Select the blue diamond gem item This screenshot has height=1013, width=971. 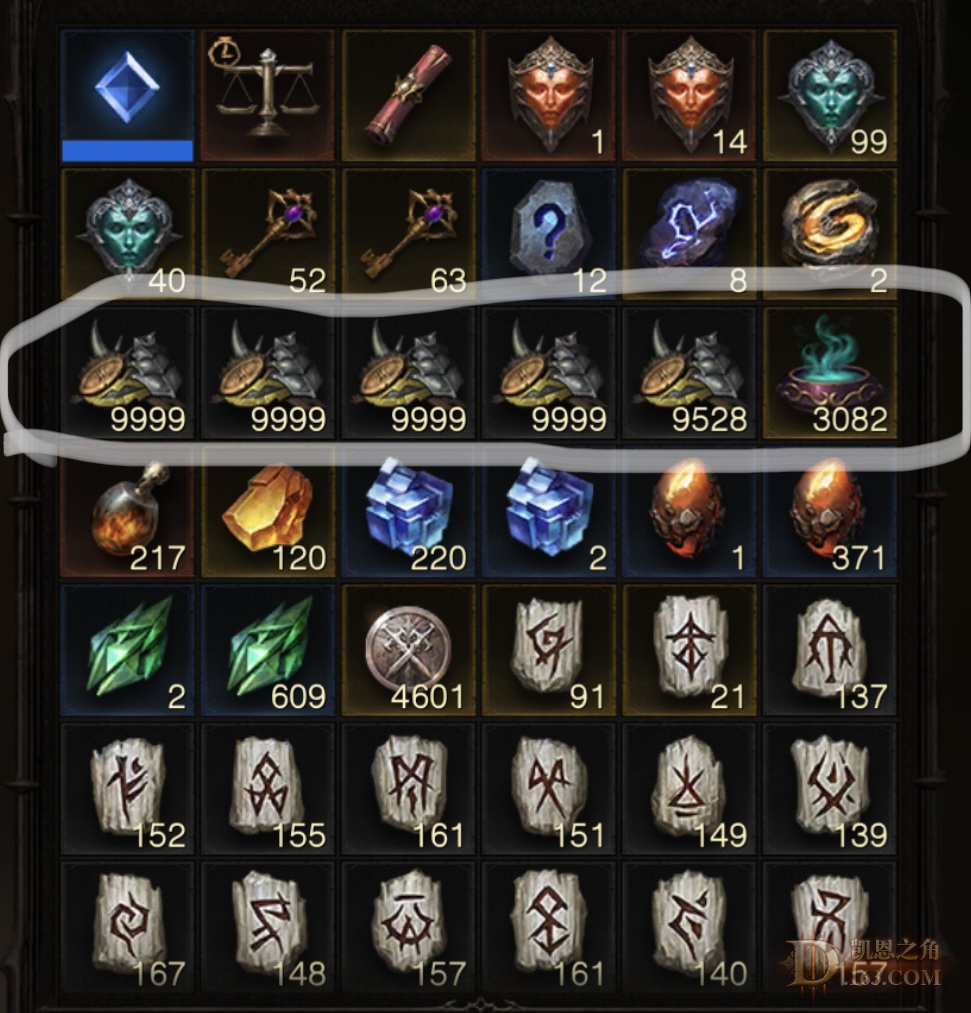tap(127, 96)
